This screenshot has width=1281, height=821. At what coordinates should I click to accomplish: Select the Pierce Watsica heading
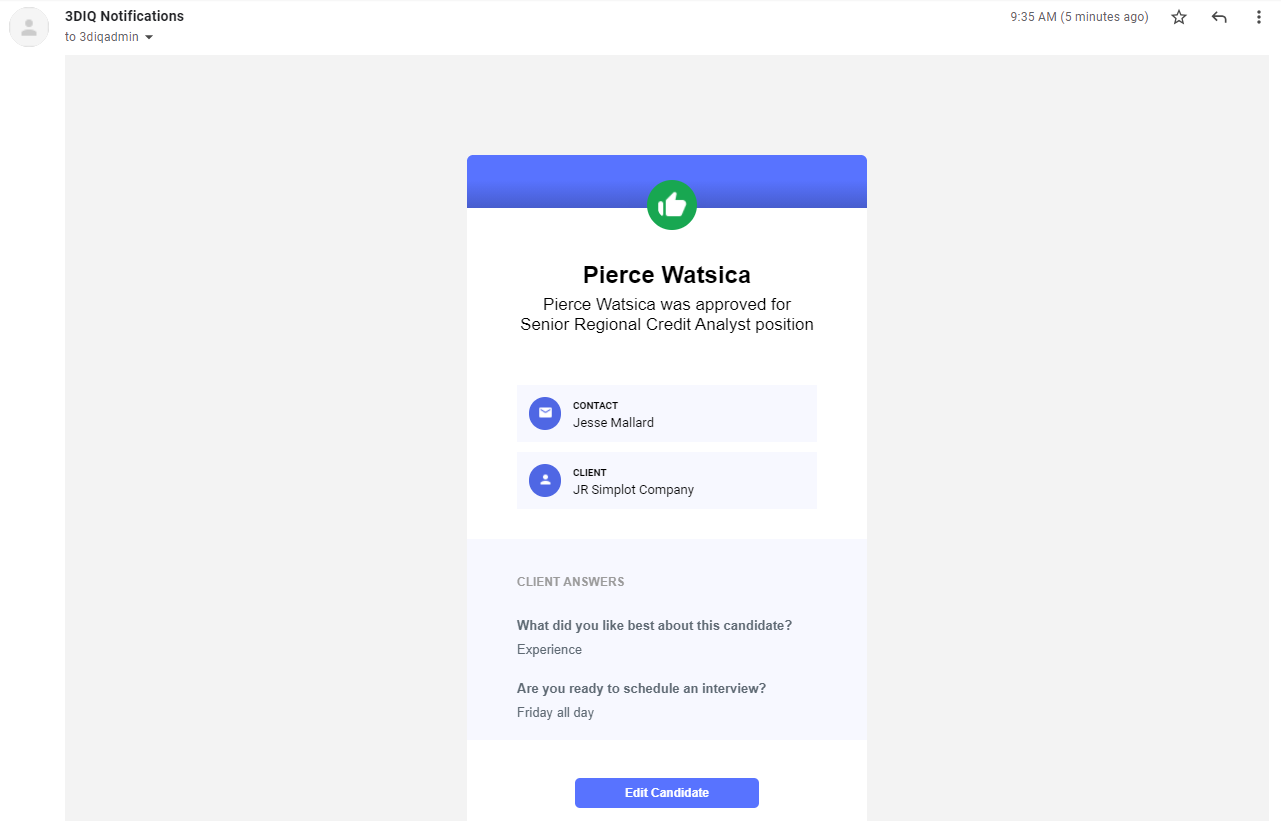coord(667,274)
